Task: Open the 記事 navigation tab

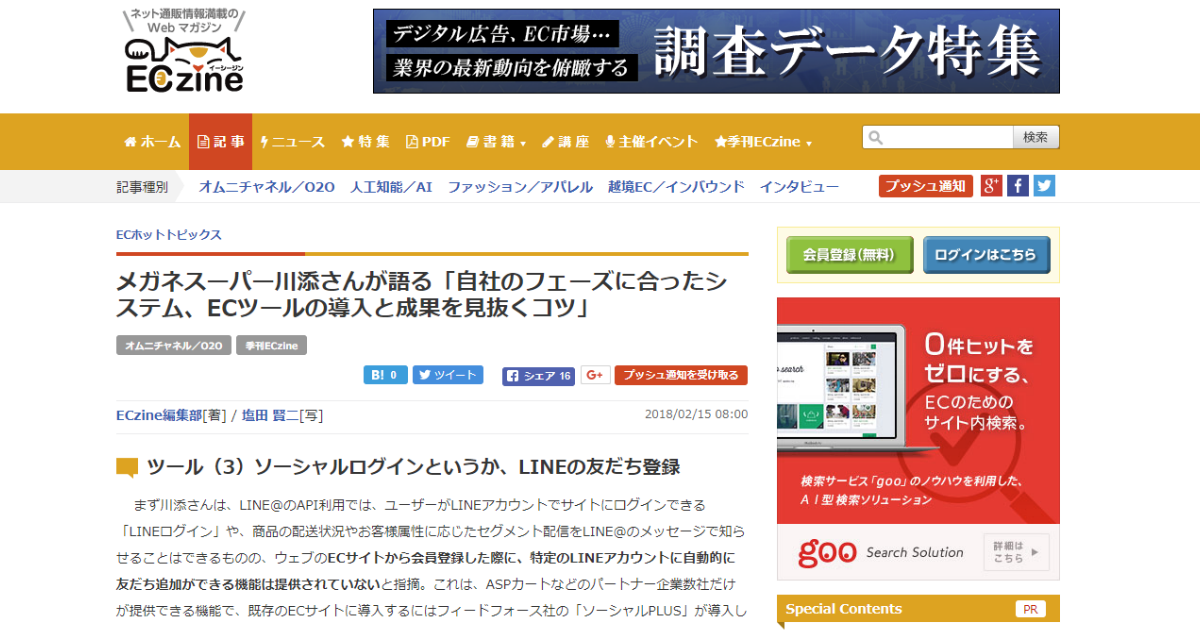Action: (x=220, y=142)
